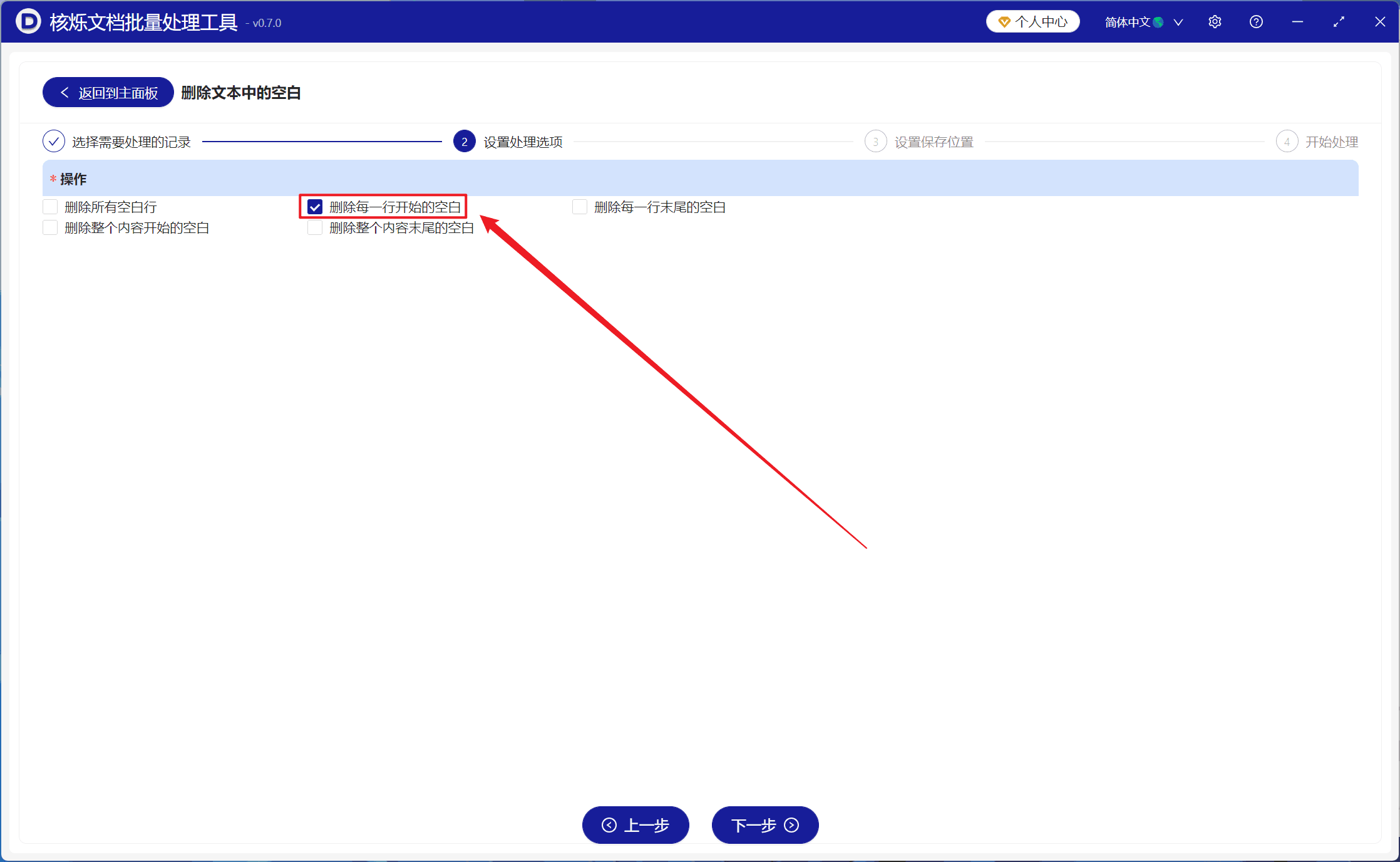Select the 选择需要处理的记录 step label

pos(131,142)
